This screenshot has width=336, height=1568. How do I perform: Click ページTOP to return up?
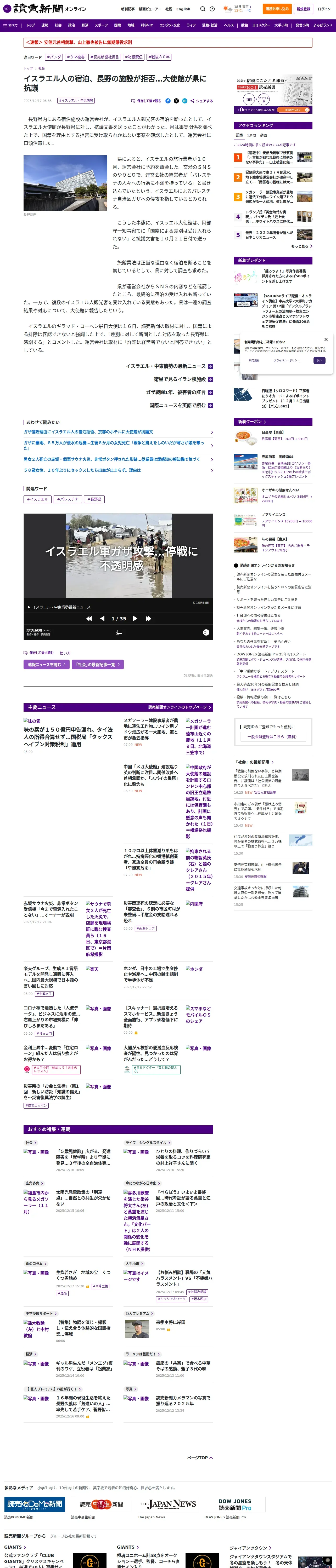tap(199, 1458)
